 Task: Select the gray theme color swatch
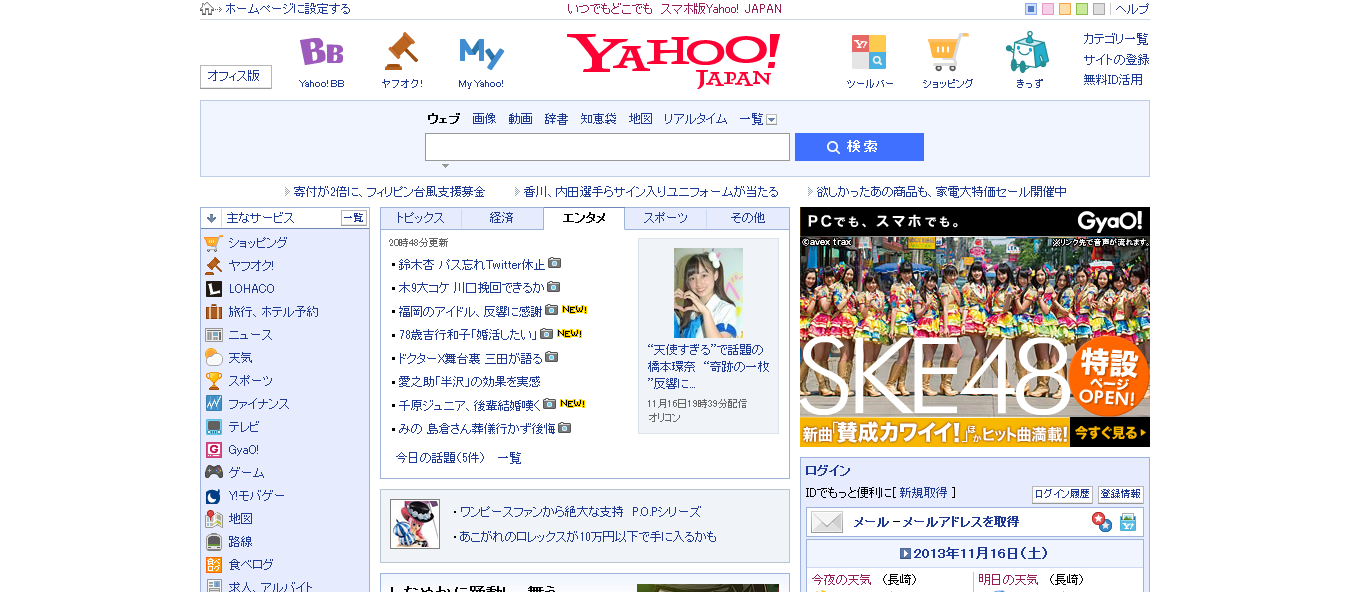[x=1099, y=9]
